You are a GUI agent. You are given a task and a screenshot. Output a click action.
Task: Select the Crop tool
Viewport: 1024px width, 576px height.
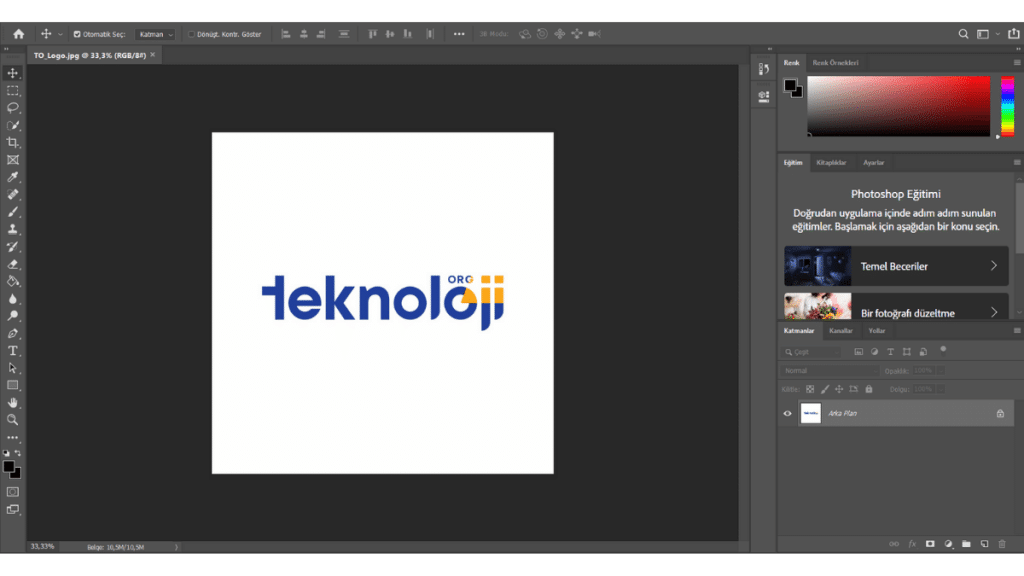(12, 142)
